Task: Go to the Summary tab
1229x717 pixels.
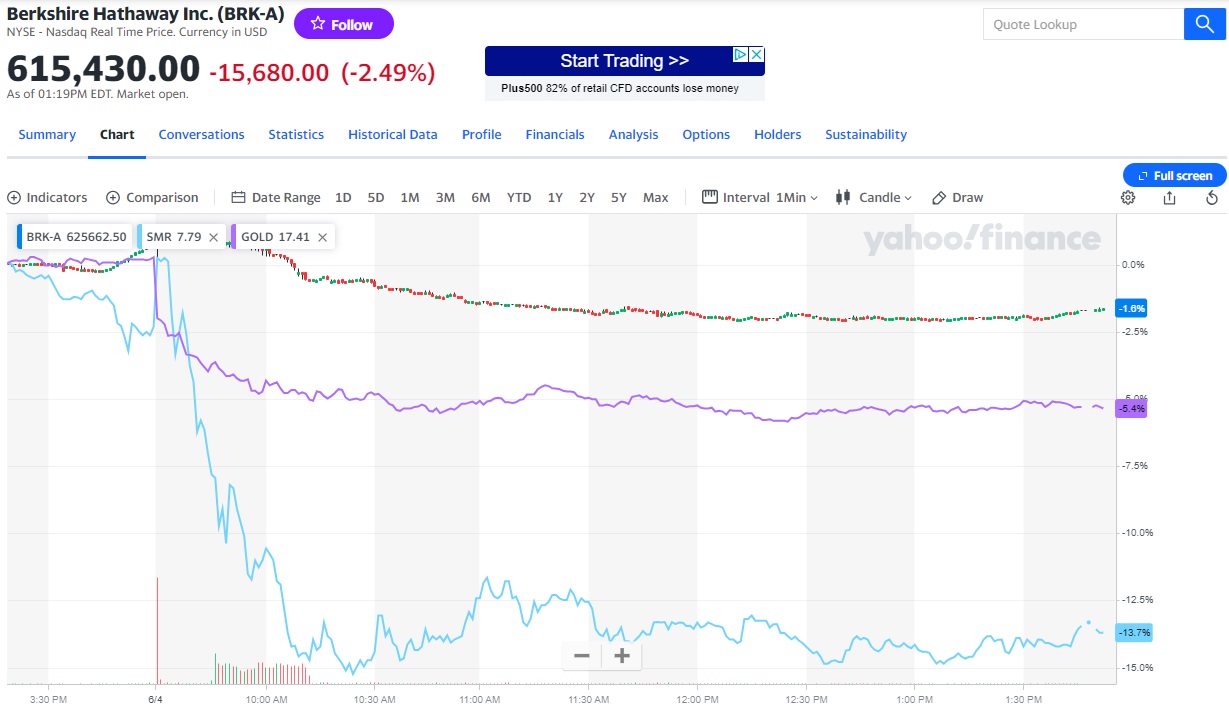Action: point(47,134)
